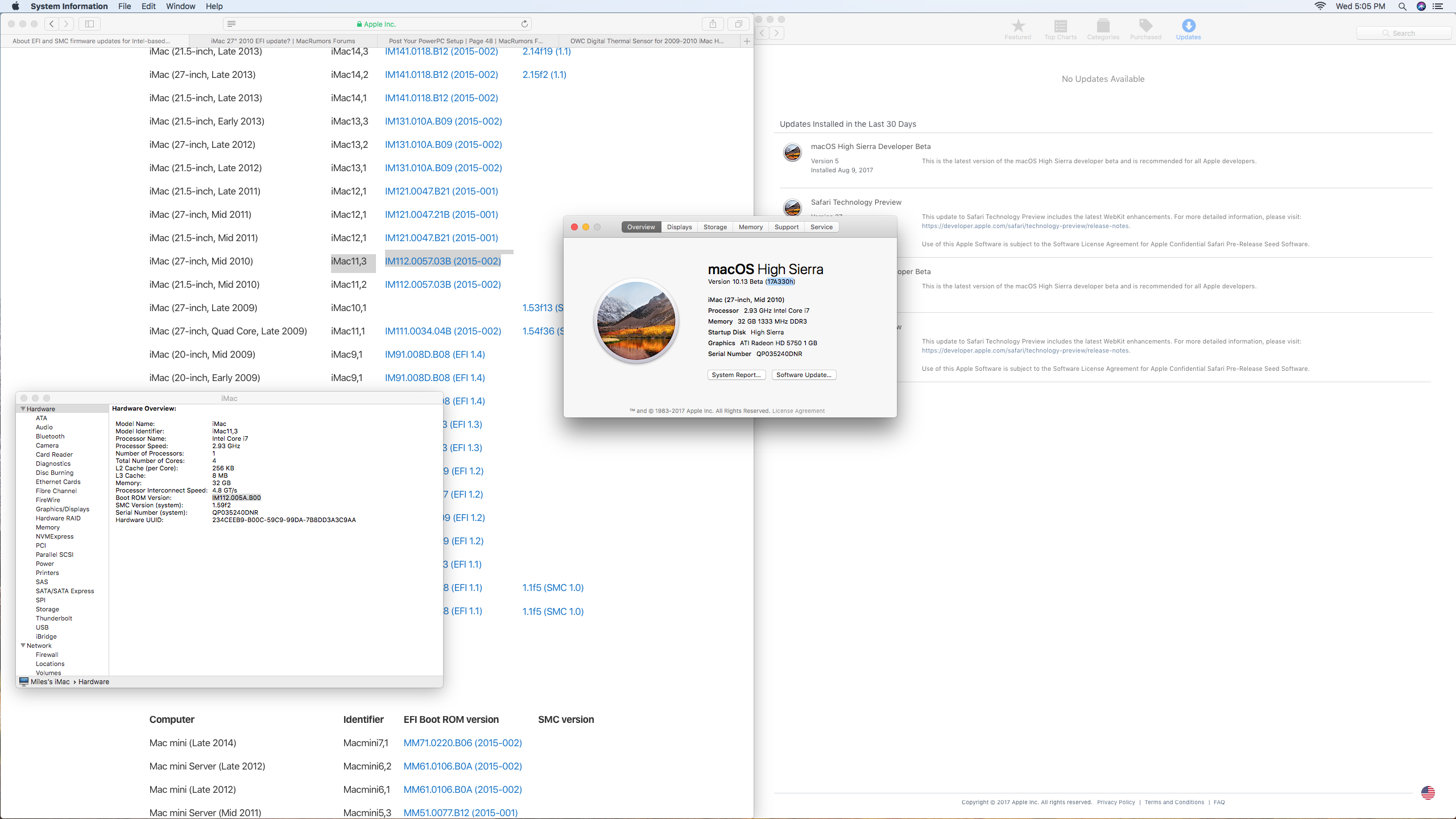Click the Safari Share button
1456x819 pixels.
pos(713,24)
